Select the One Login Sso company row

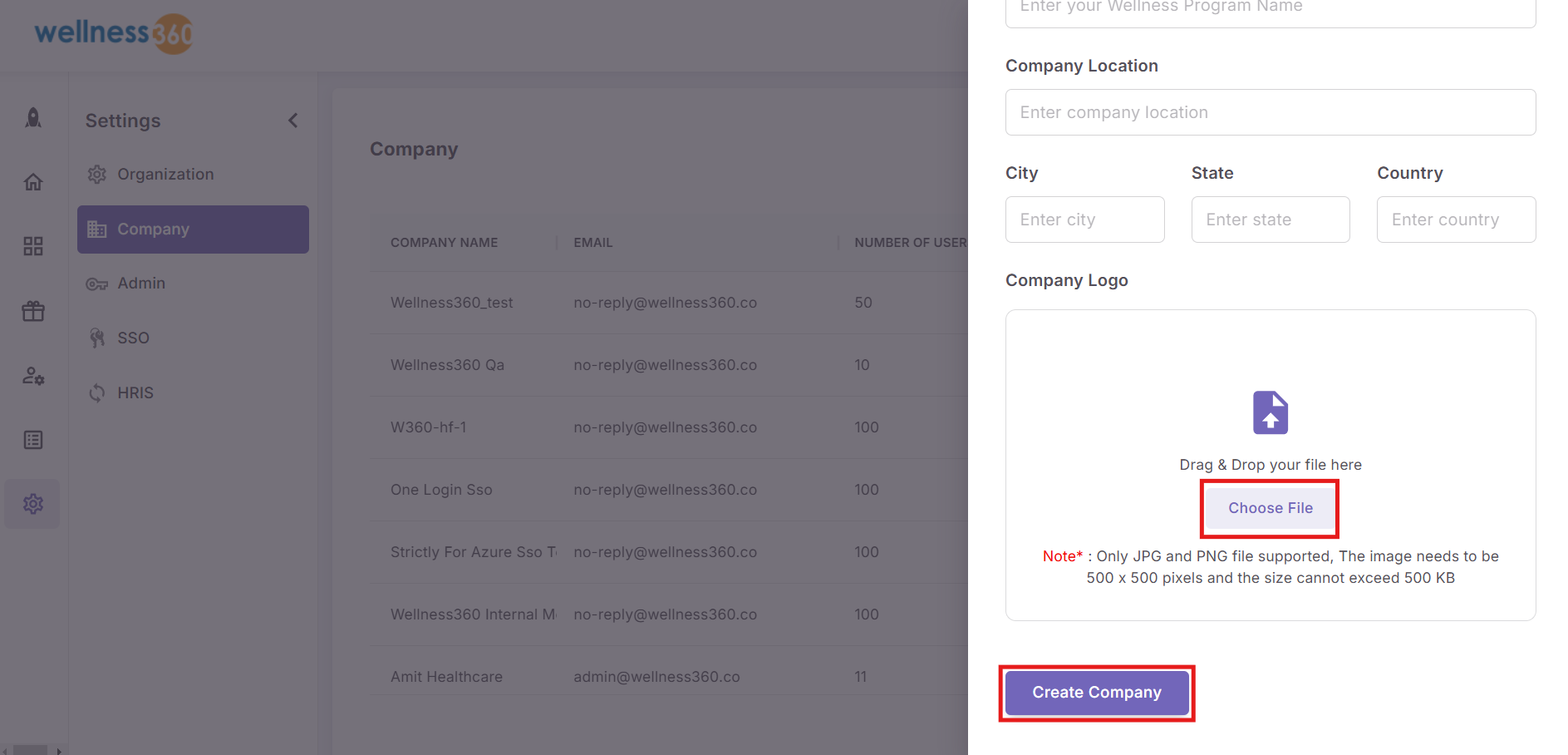tap(669, 490)
